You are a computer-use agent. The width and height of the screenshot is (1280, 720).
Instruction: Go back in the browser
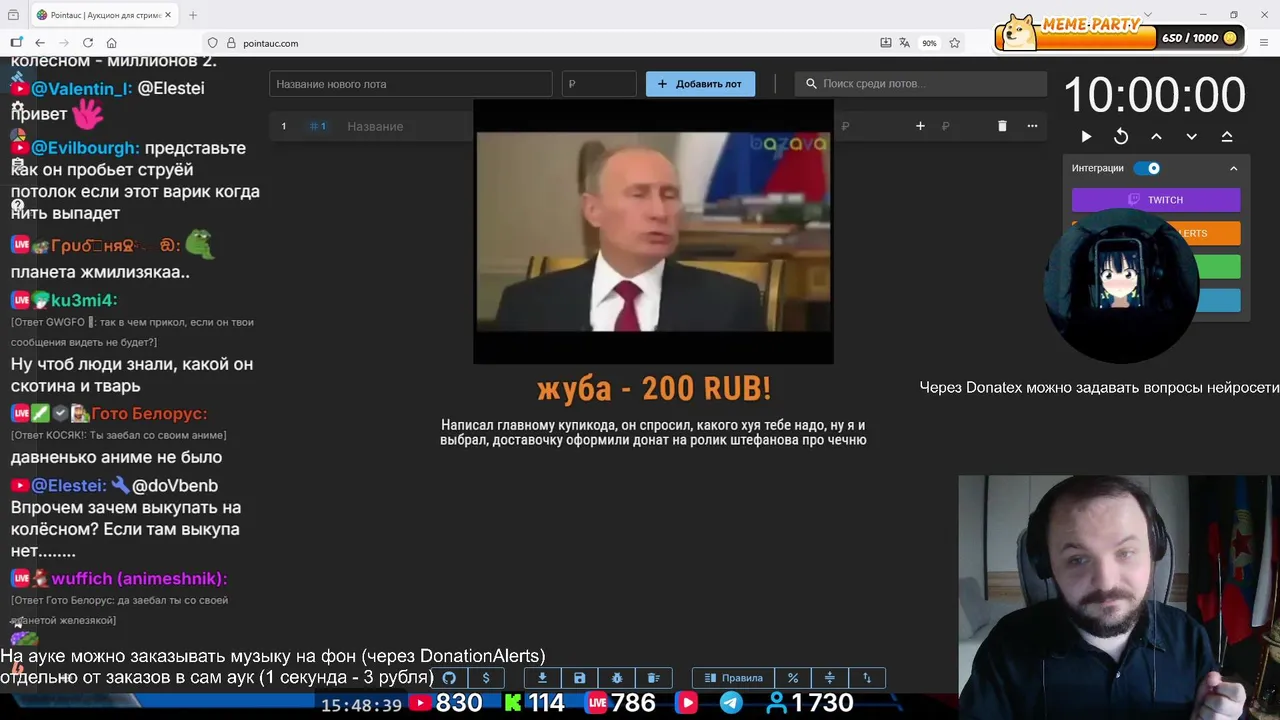pyautogui.click(x=40, y=43)
